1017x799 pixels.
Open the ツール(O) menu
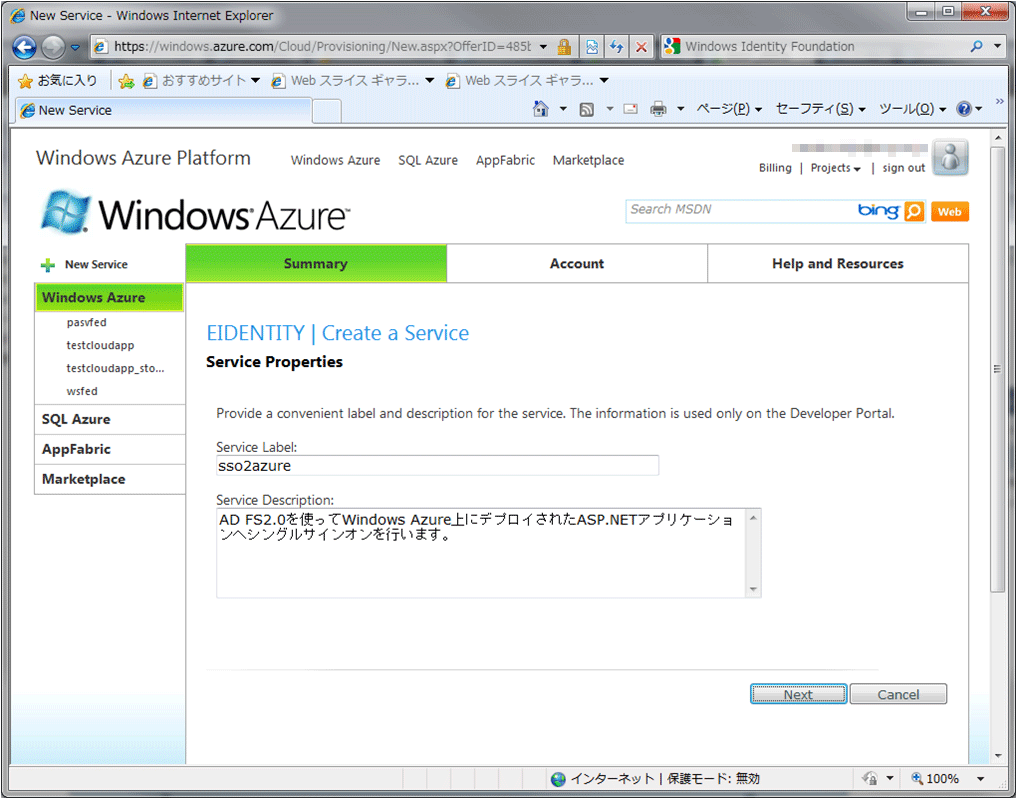tap(913, 109)
